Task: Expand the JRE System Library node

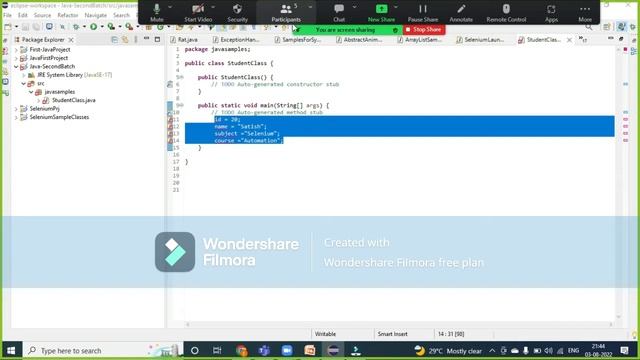Action: [x=24, y=75]
